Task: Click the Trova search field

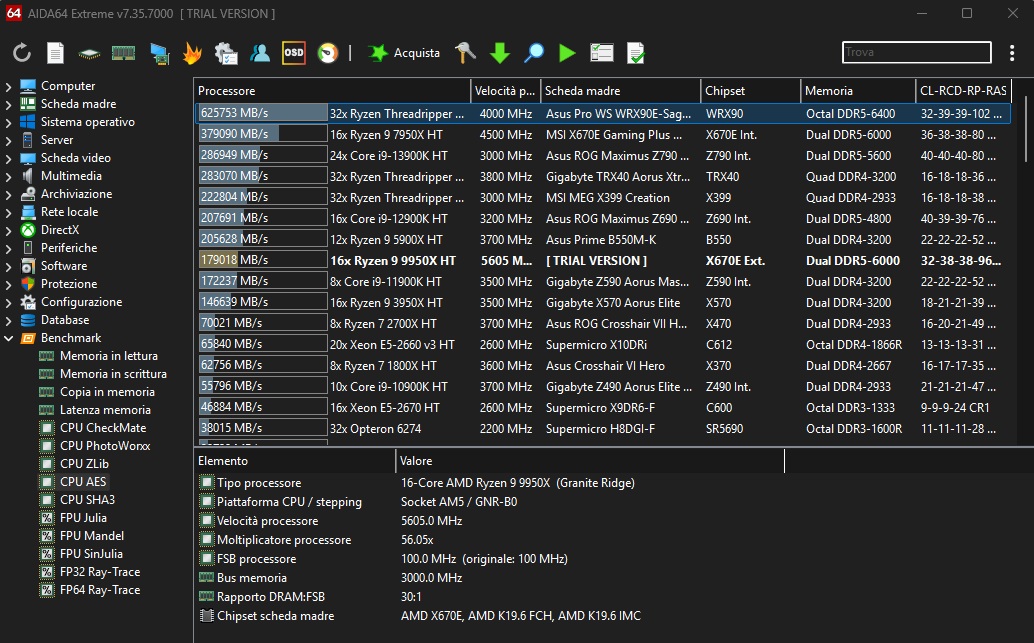Action: (x=917, y=52)
